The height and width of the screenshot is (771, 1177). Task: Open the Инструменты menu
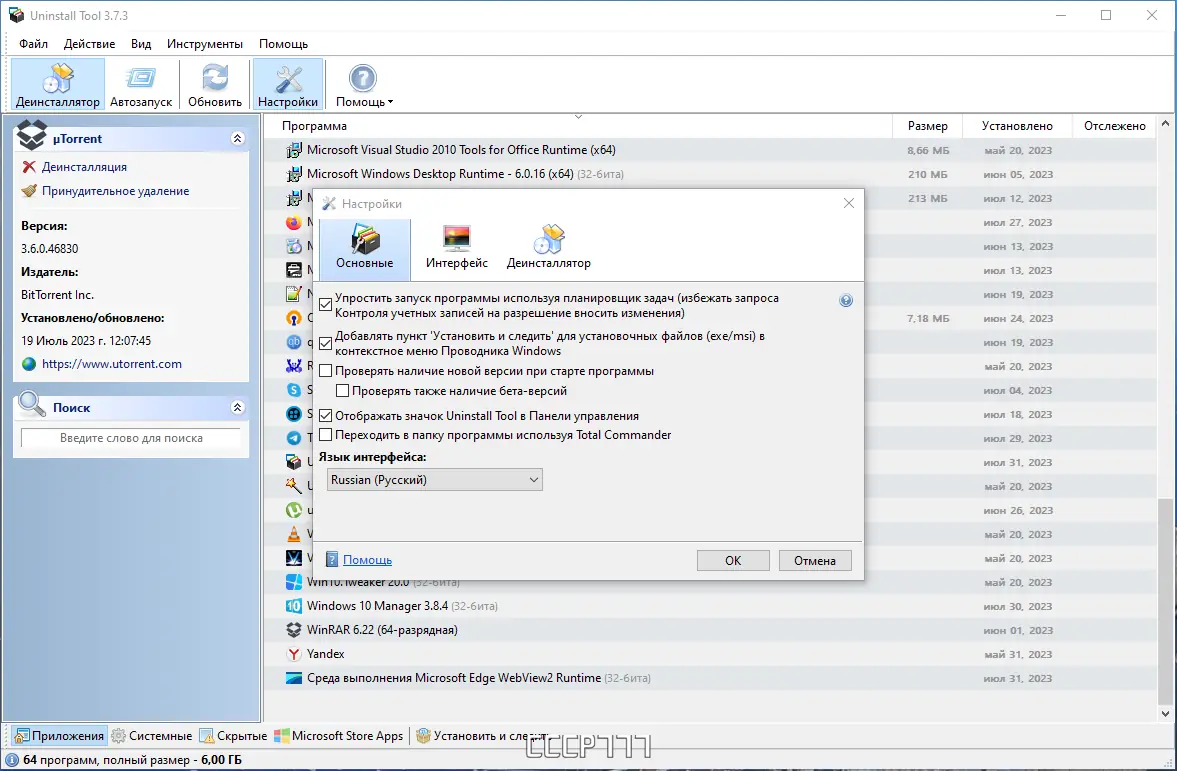click(205, 44)
